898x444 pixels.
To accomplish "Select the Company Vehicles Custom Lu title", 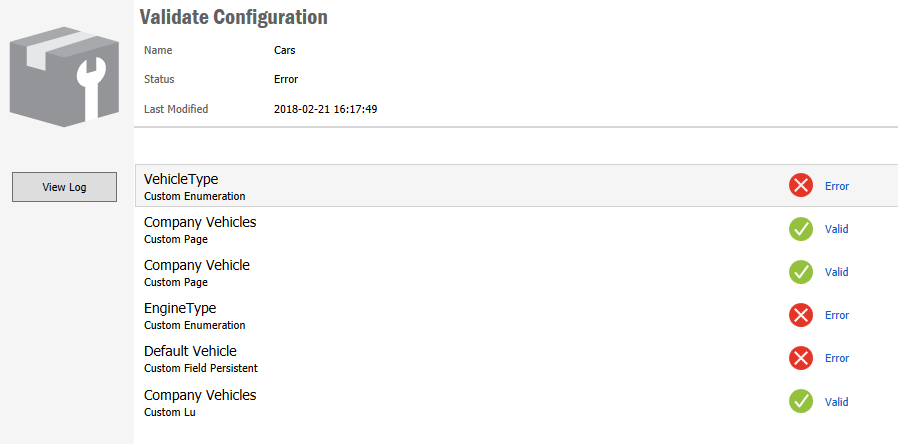I will (200, 395).
